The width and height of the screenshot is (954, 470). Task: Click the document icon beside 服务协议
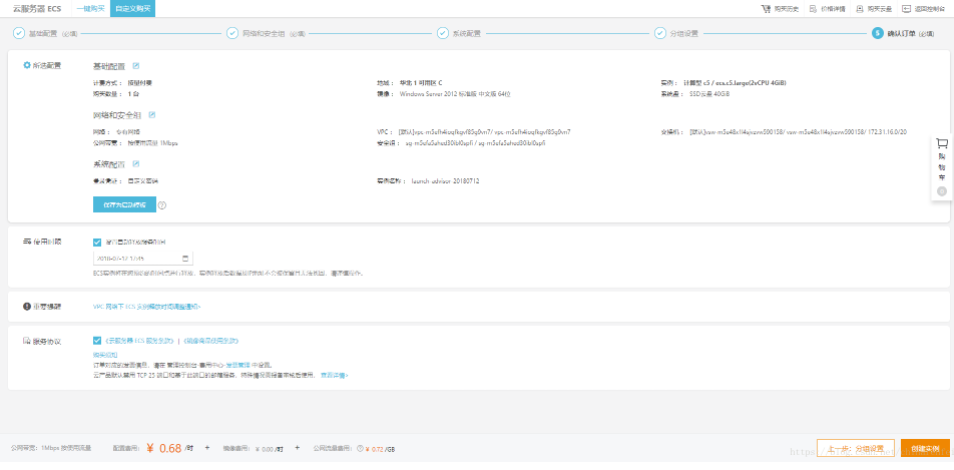(27, 341)
